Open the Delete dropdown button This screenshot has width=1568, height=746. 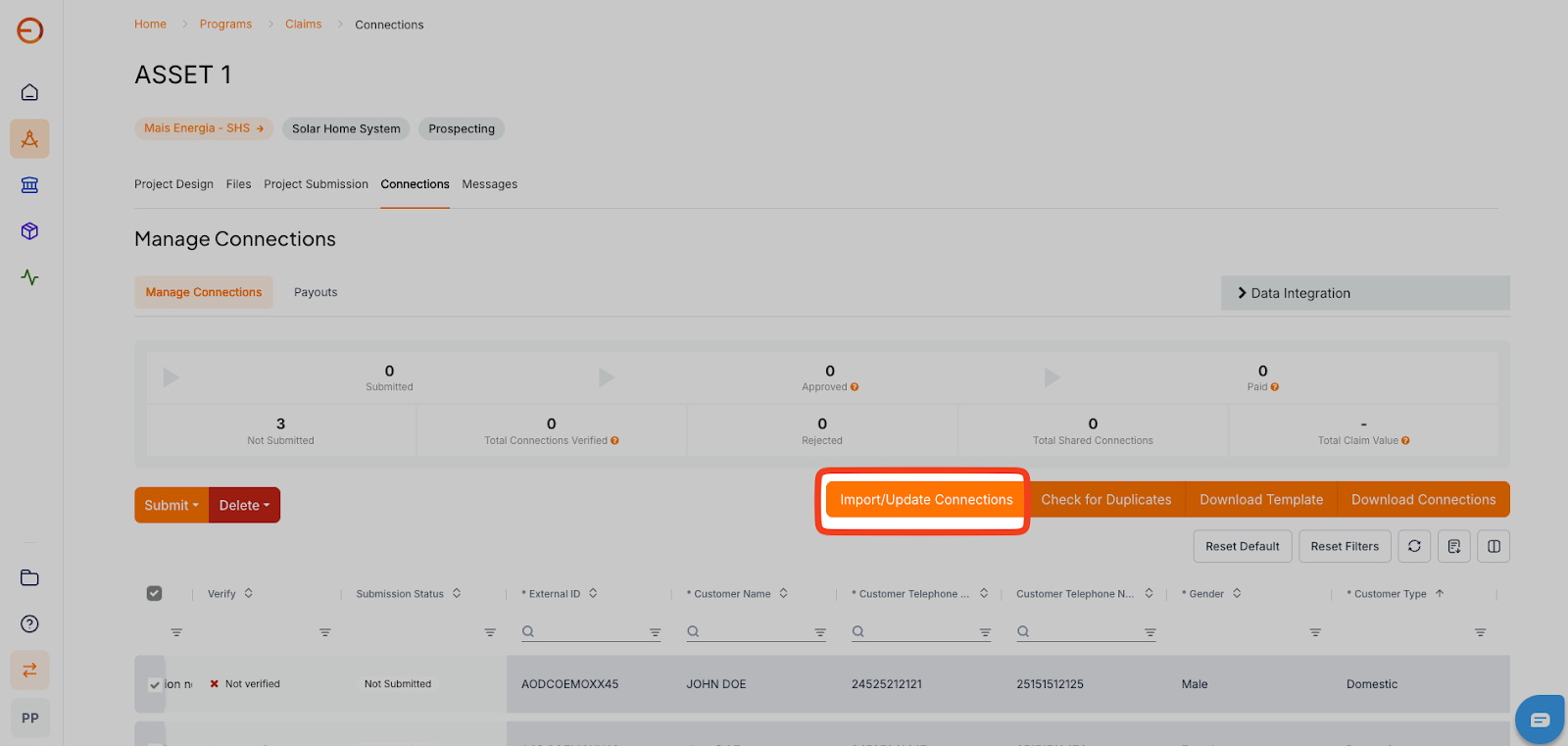point(244,505)
